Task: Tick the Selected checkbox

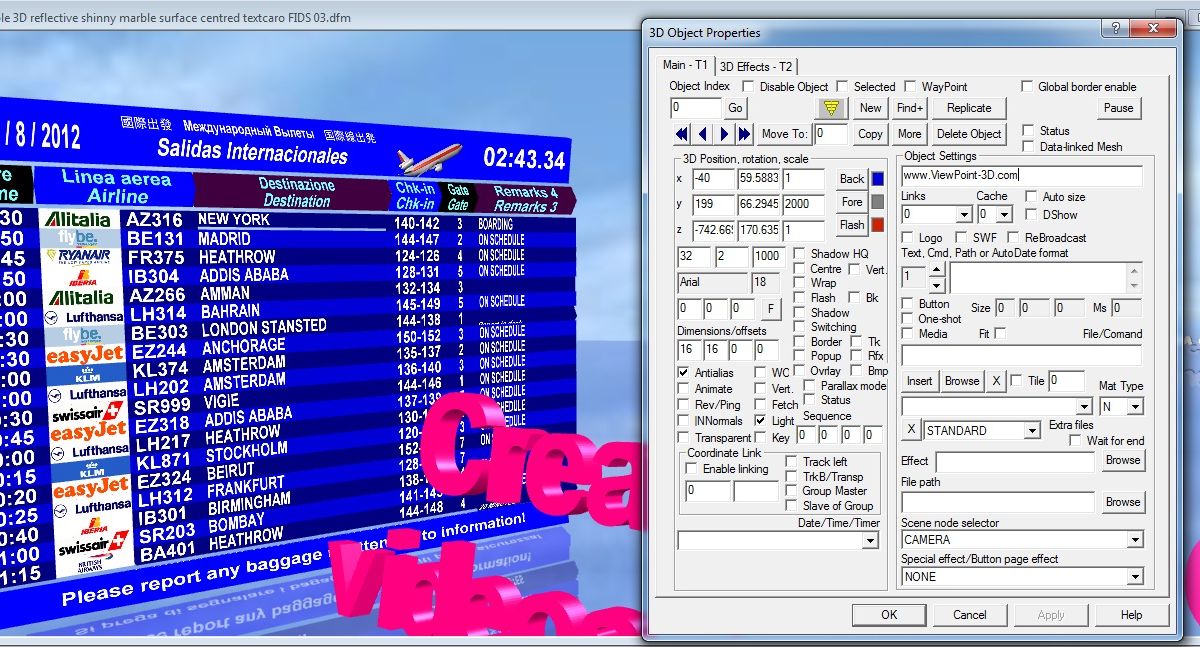Action: [843, 87]
